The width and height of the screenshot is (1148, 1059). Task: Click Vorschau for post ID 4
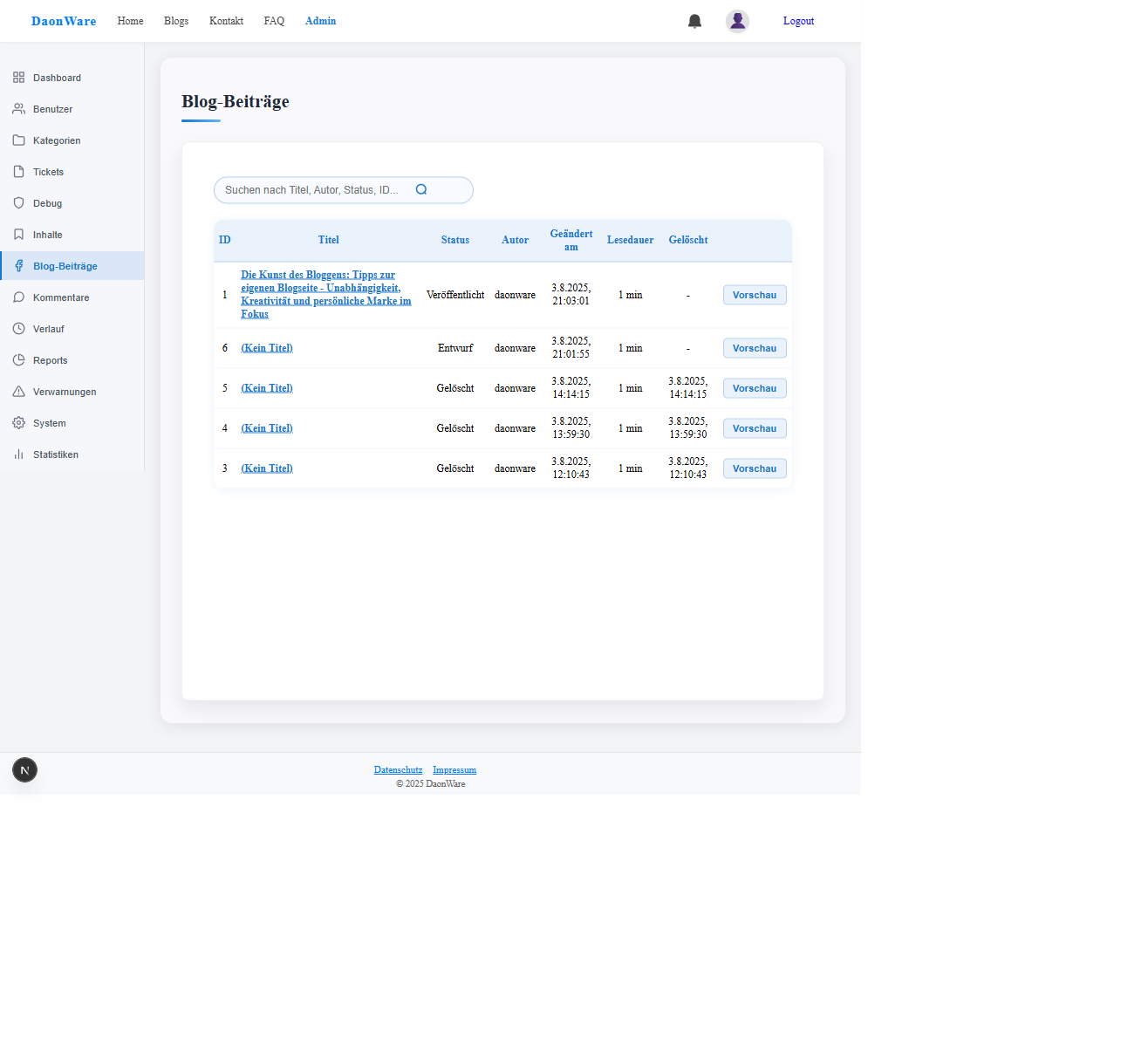[755, 428]
